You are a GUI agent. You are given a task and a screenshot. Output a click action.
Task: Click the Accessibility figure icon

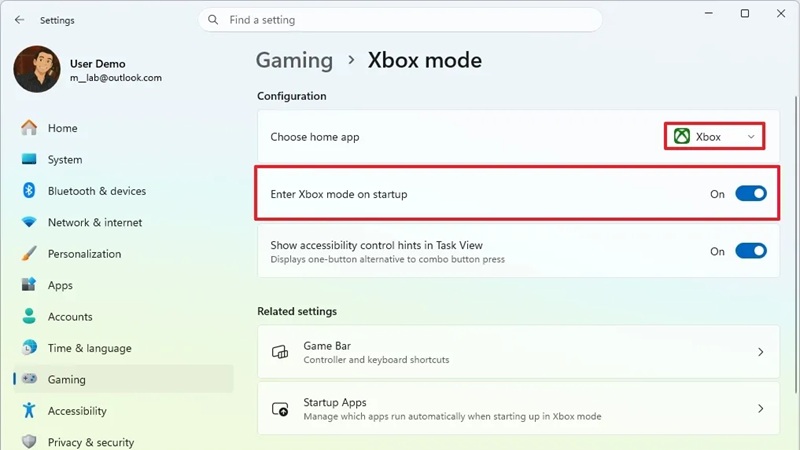pyautogui.click(x=29, y=410)
